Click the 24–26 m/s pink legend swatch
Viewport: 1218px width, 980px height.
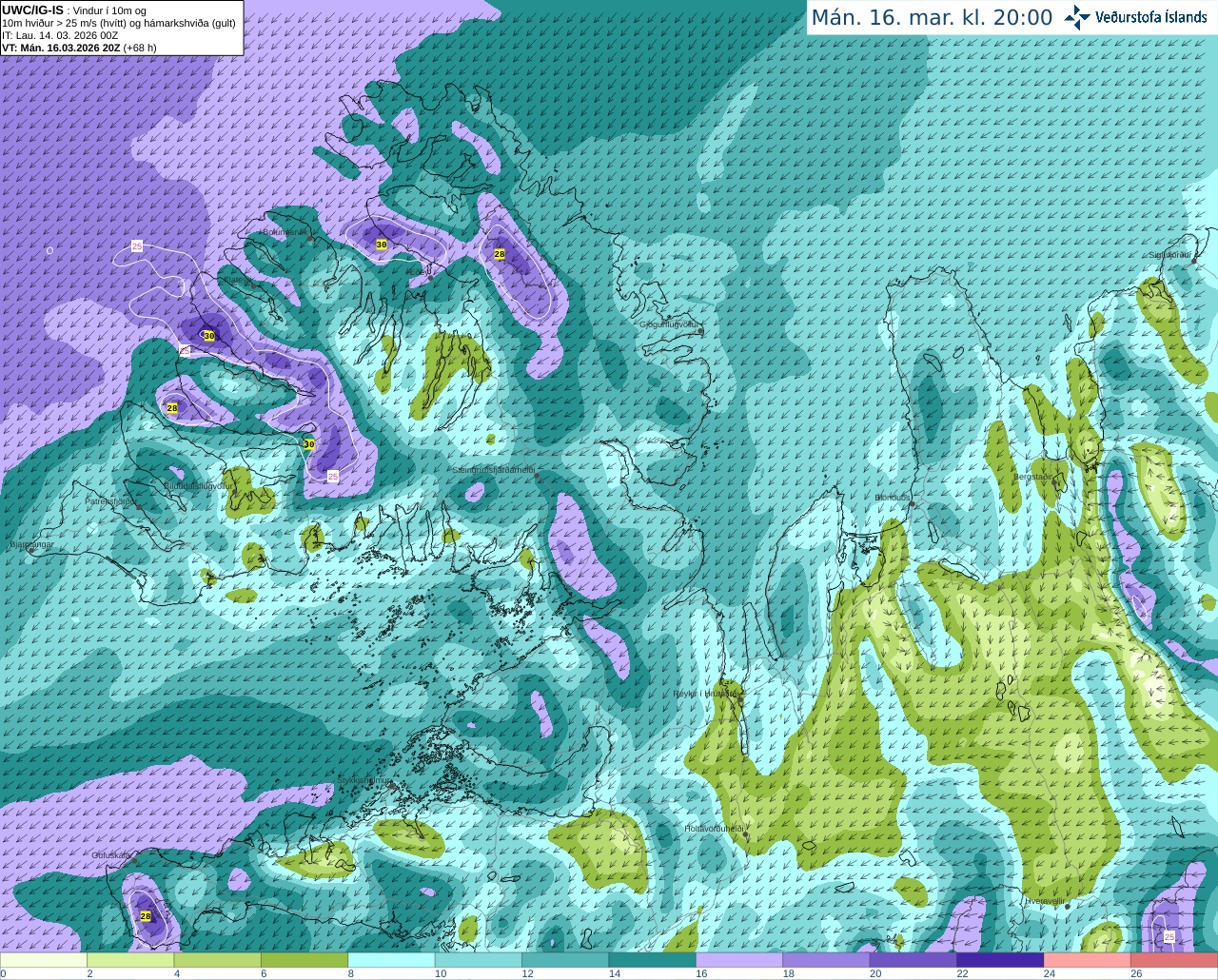tap(1087, 960)
